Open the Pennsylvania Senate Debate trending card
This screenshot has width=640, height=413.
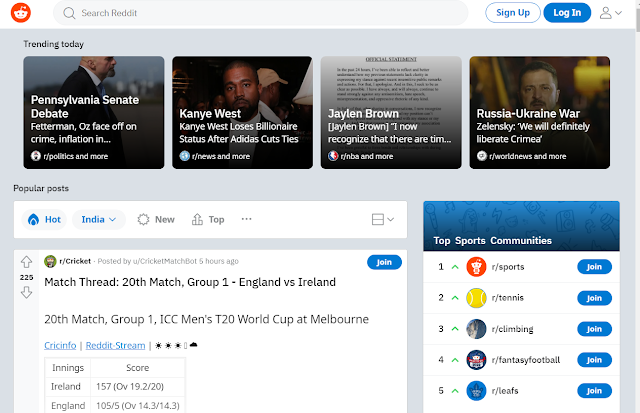tap(94, 113)
